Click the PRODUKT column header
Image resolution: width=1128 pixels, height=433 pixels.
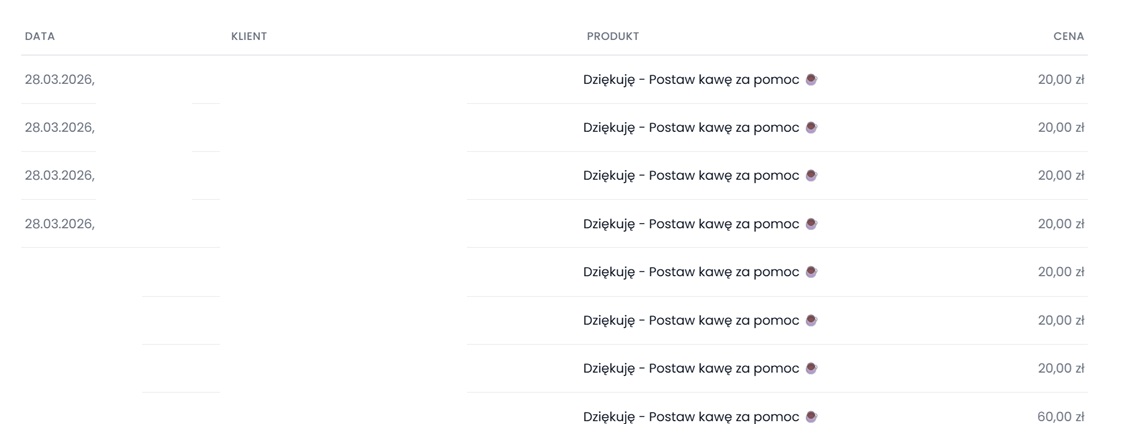pyautogui.click(x=613, y=36)
